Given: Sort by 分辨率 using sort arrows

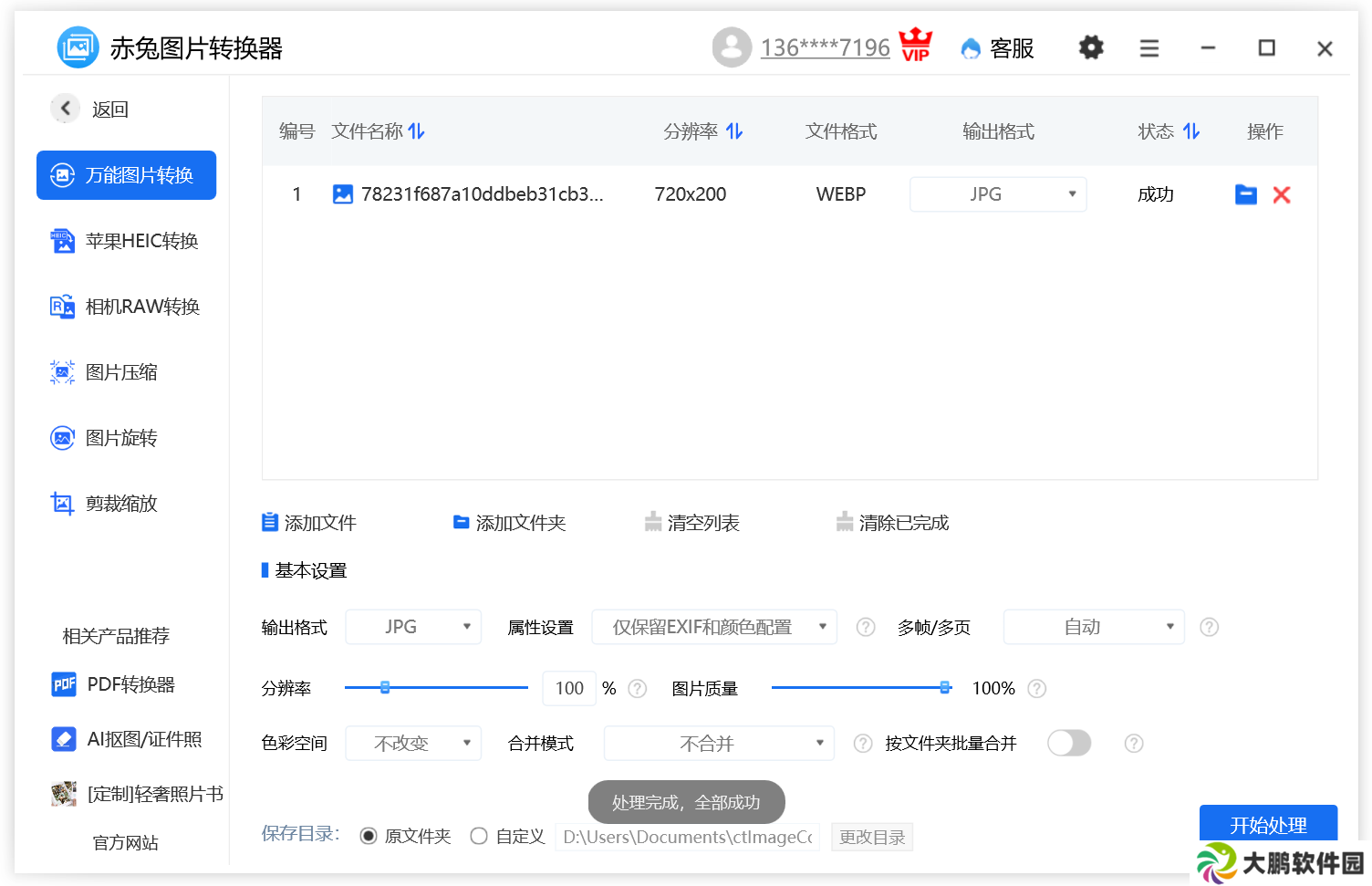Looking at the screenshot, I should 734,131.
